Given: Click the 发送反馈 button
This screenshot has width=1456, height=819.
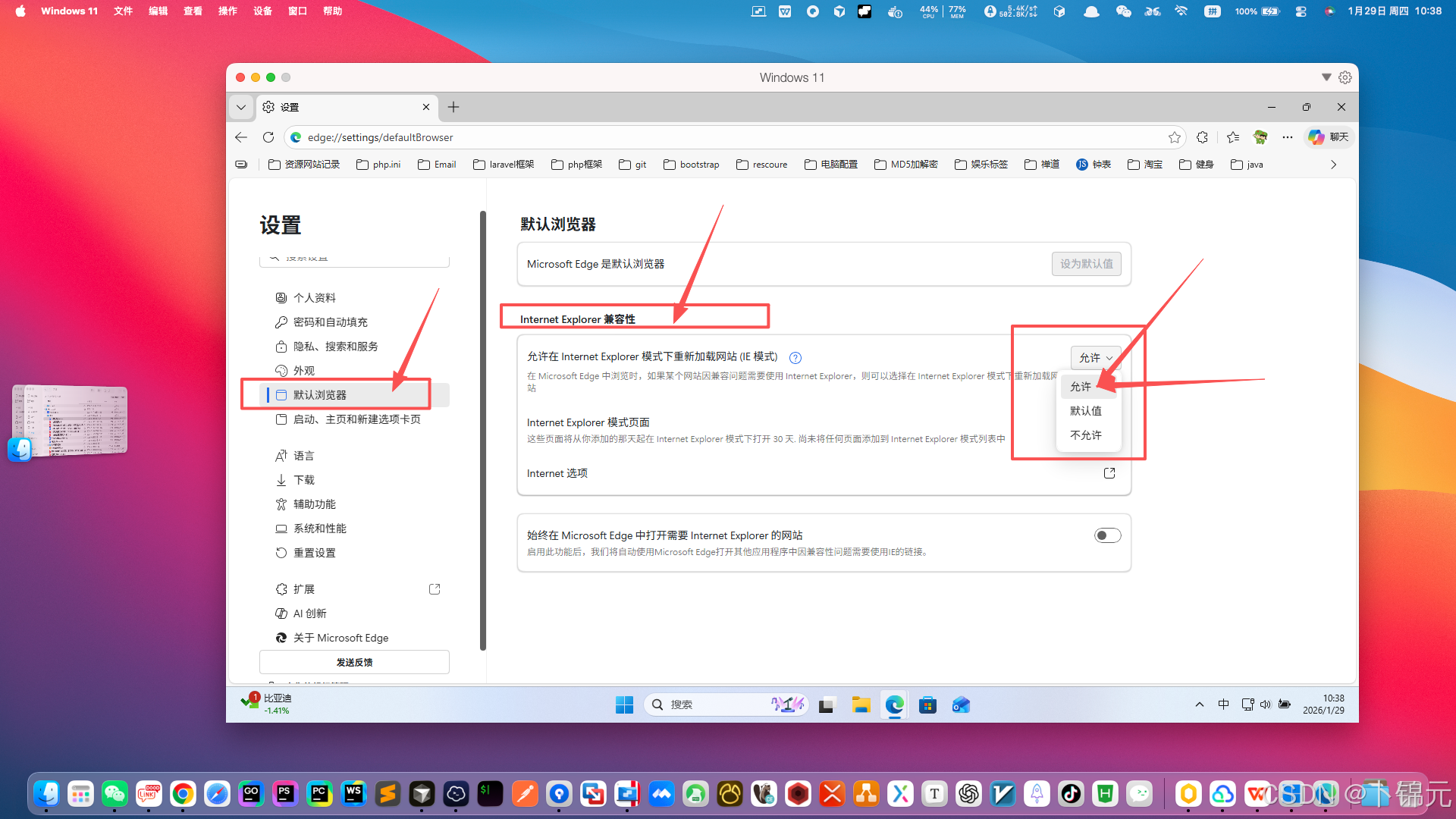Looking at the screenshot, I should 354,662.
